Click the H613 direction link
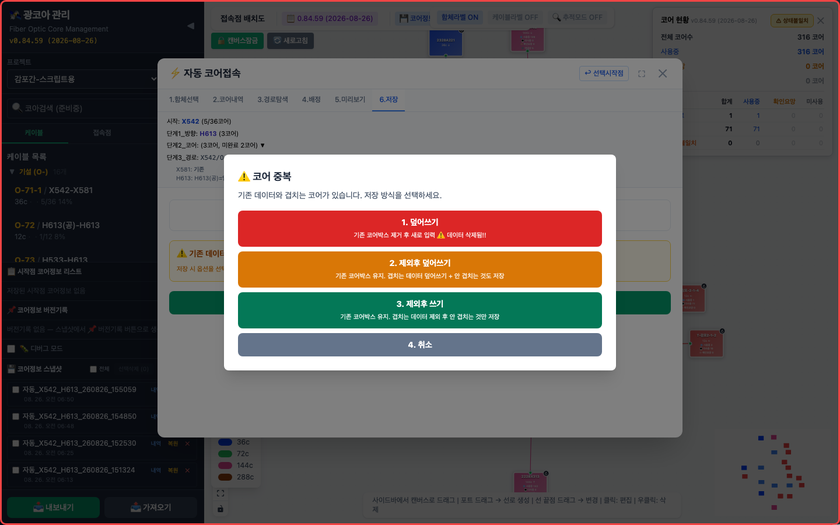Image resolution: width=840 pixels, height=525 pixels. click(208, 133)
